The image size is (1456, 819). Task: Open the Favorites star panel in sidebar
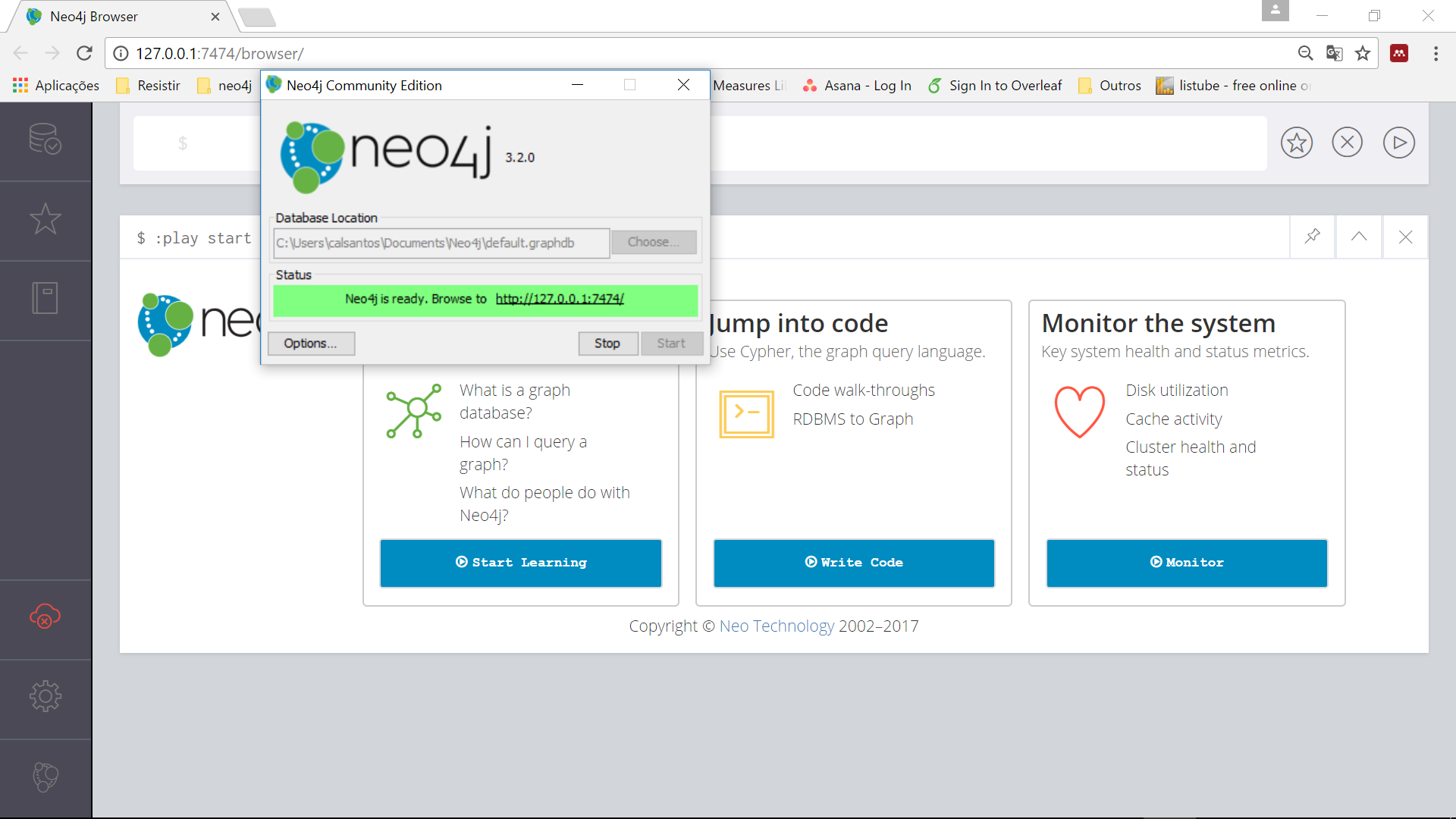45,220
